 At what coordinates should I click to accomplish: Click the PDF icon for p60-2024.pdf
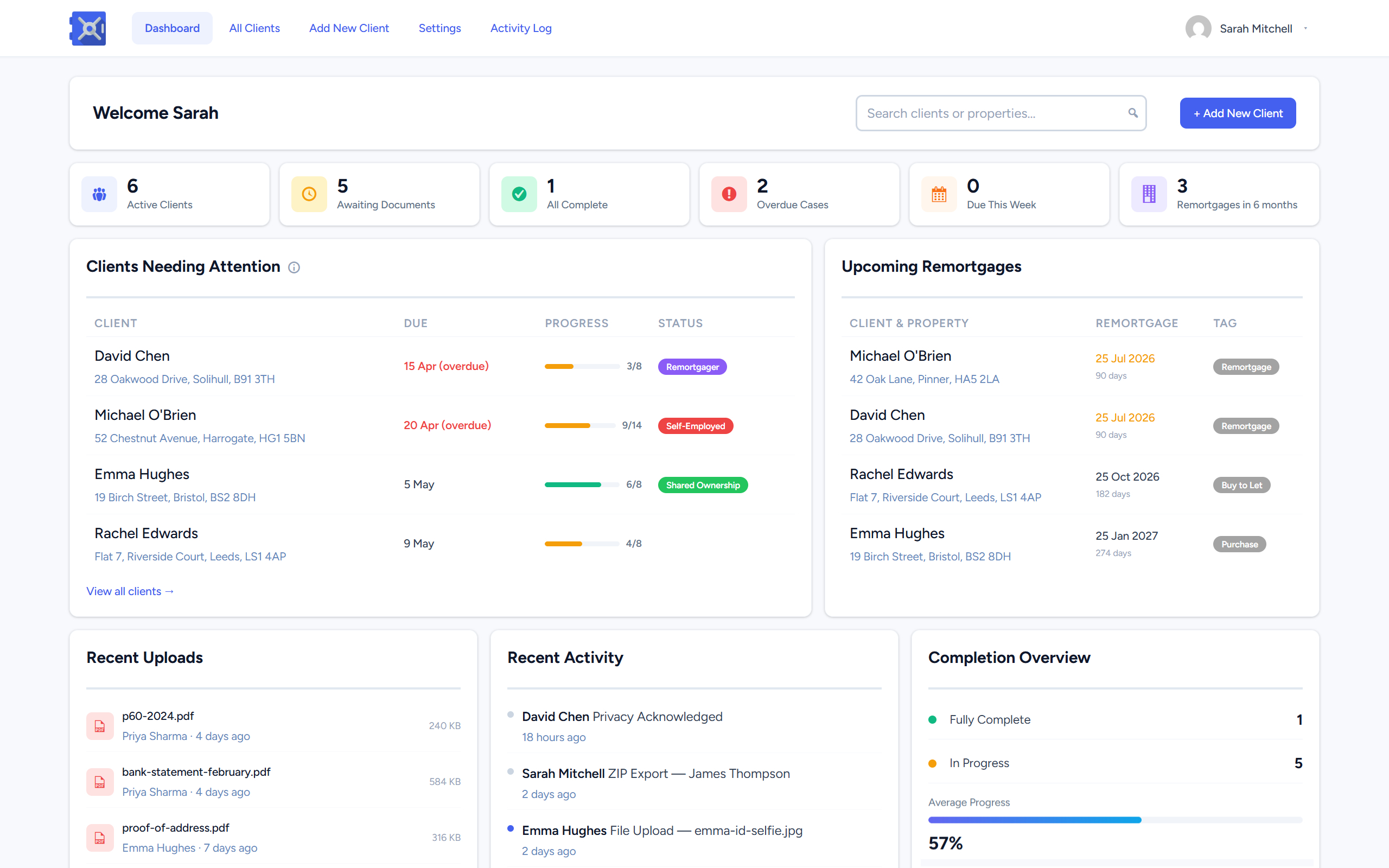coord(100,726)
